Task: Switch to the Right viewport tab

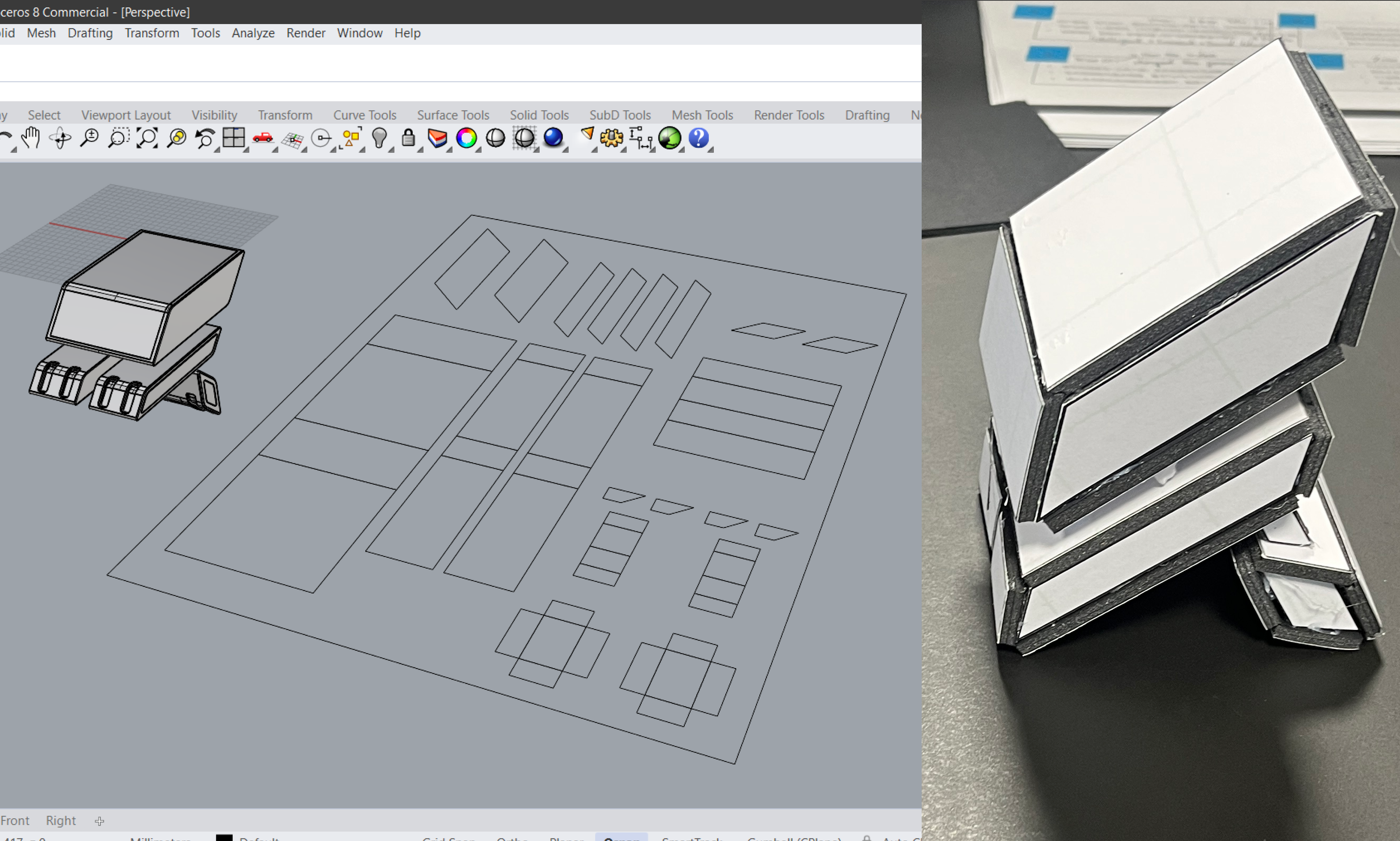Action: coord(61,820)
